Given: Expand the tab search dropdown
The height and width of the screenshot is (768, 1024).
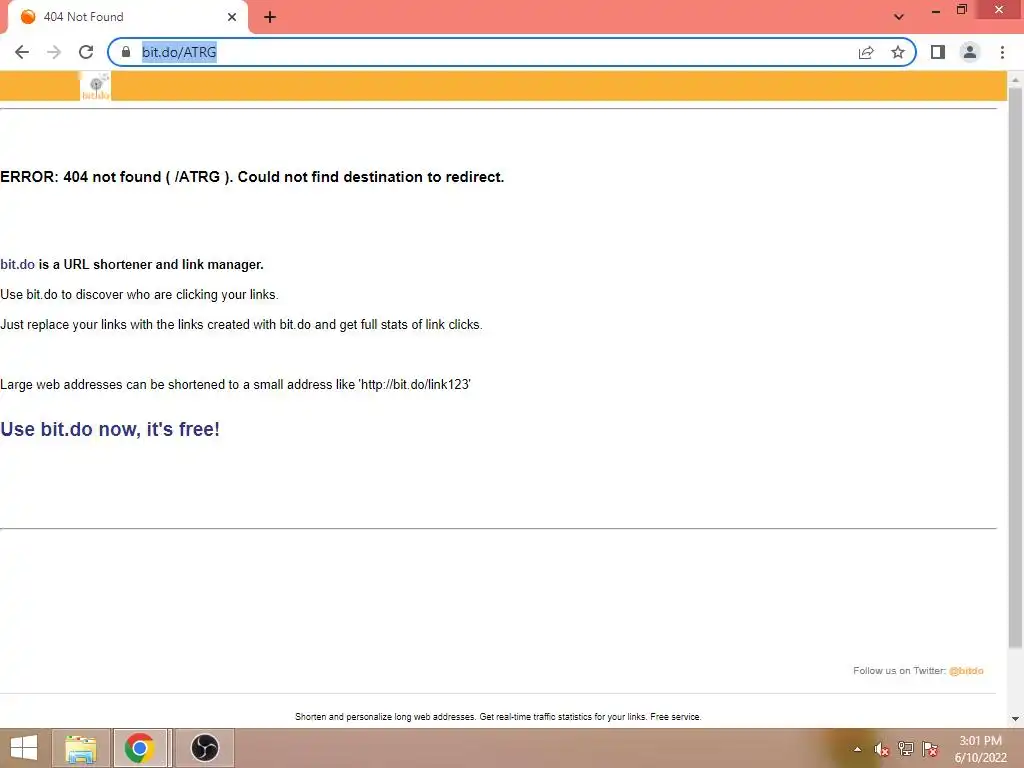Looking at the screenshot, I should point(899,17).
